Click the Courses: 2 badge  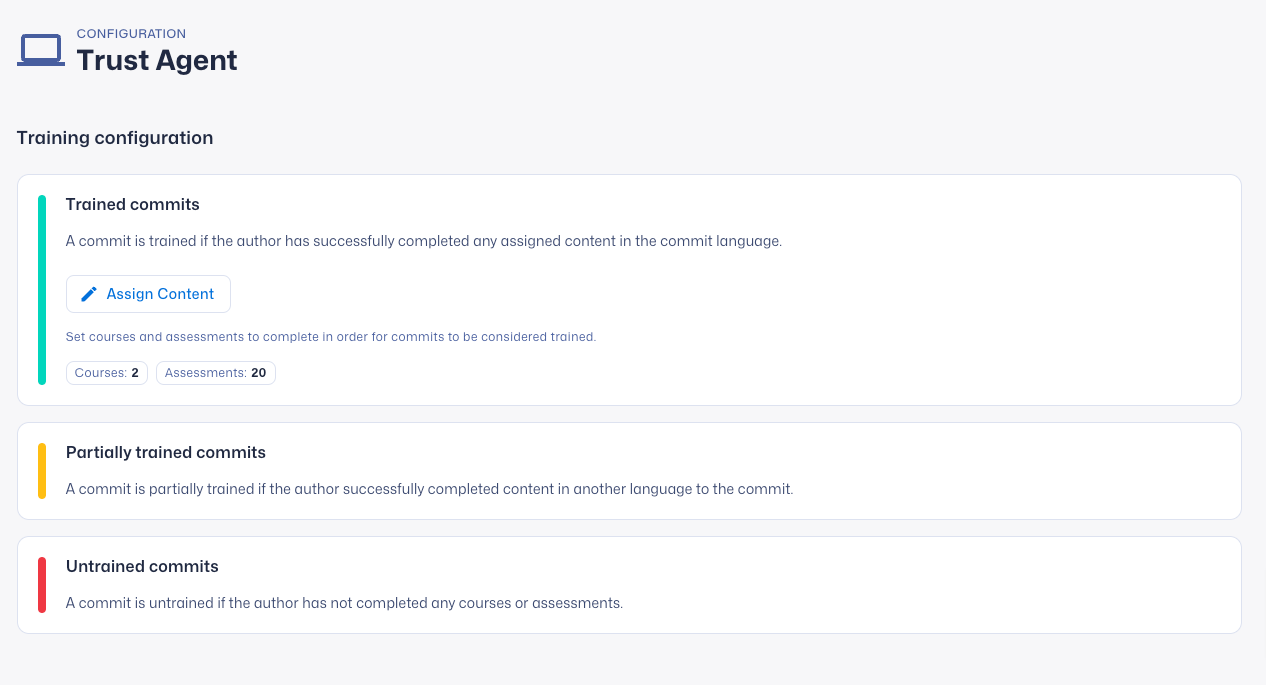point(106,372)
